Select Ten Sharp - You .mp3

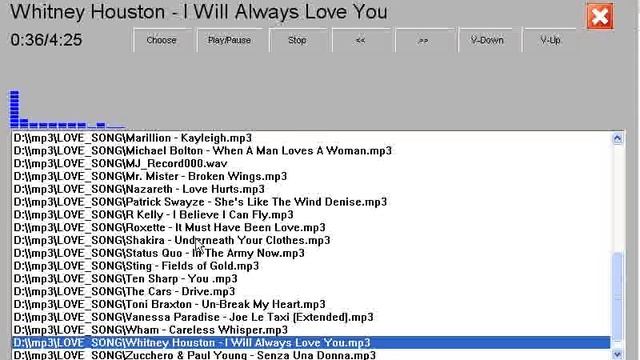311,279
